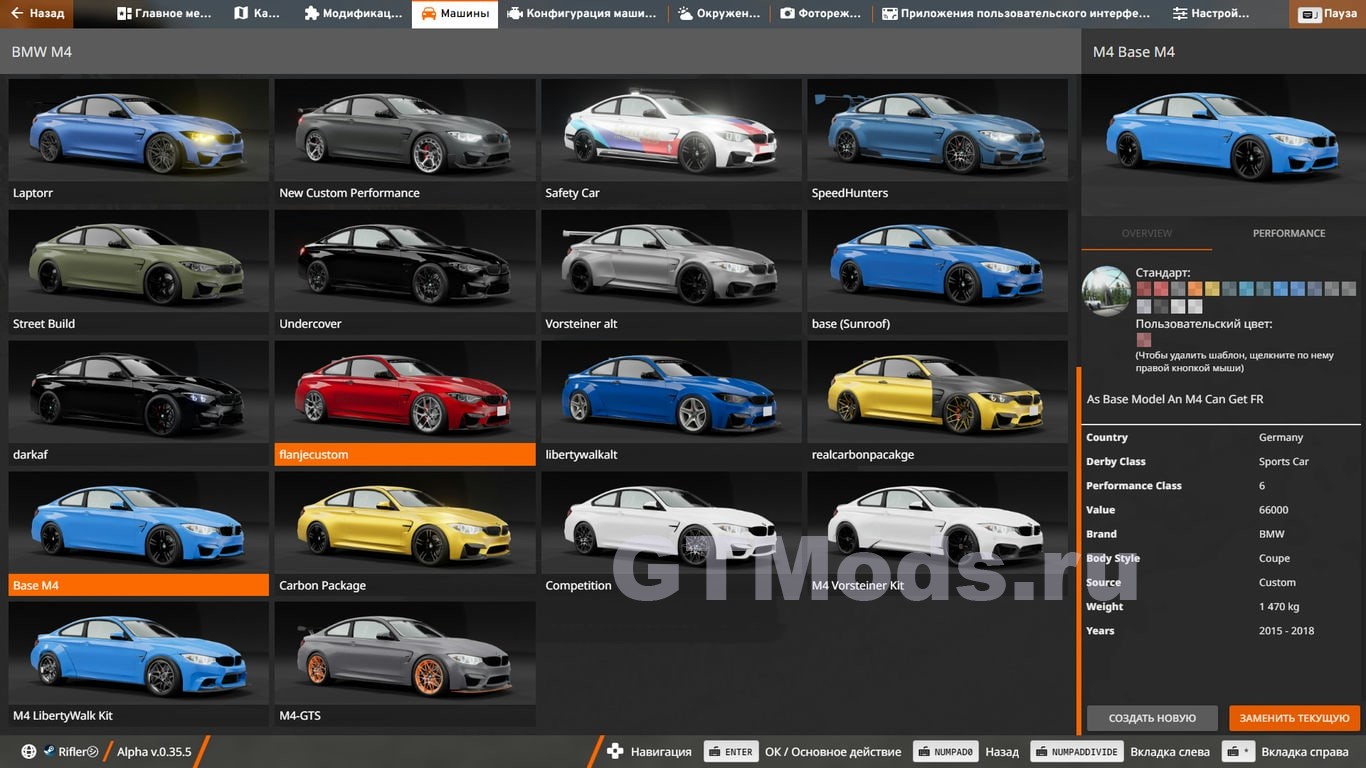The width and height of the screenshot is (1366, 768).
Task: Open the Конфигурация машины tab
Action: pyautogui.click(x=582, y=14)
